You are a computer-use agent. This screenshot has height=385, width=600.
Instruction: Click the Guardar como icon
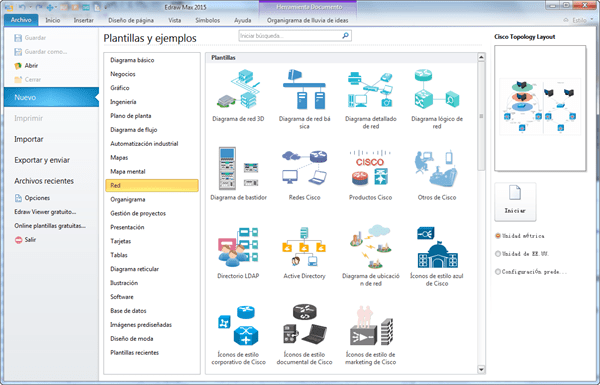(x=18, y=52)
